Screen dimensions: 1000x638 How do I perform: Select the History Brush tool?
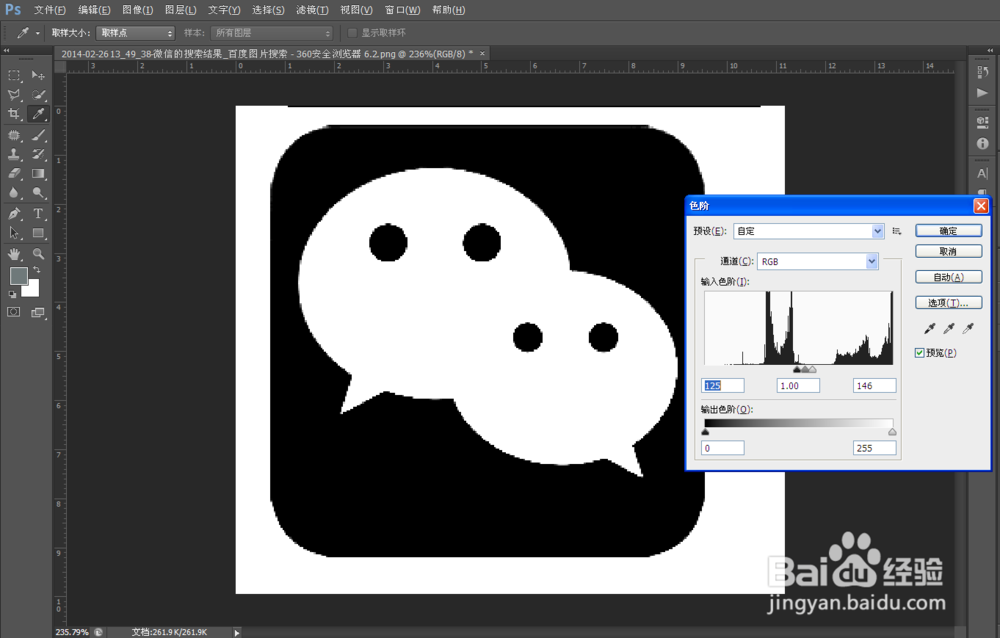pyautogui.click(x=38, y=154)
